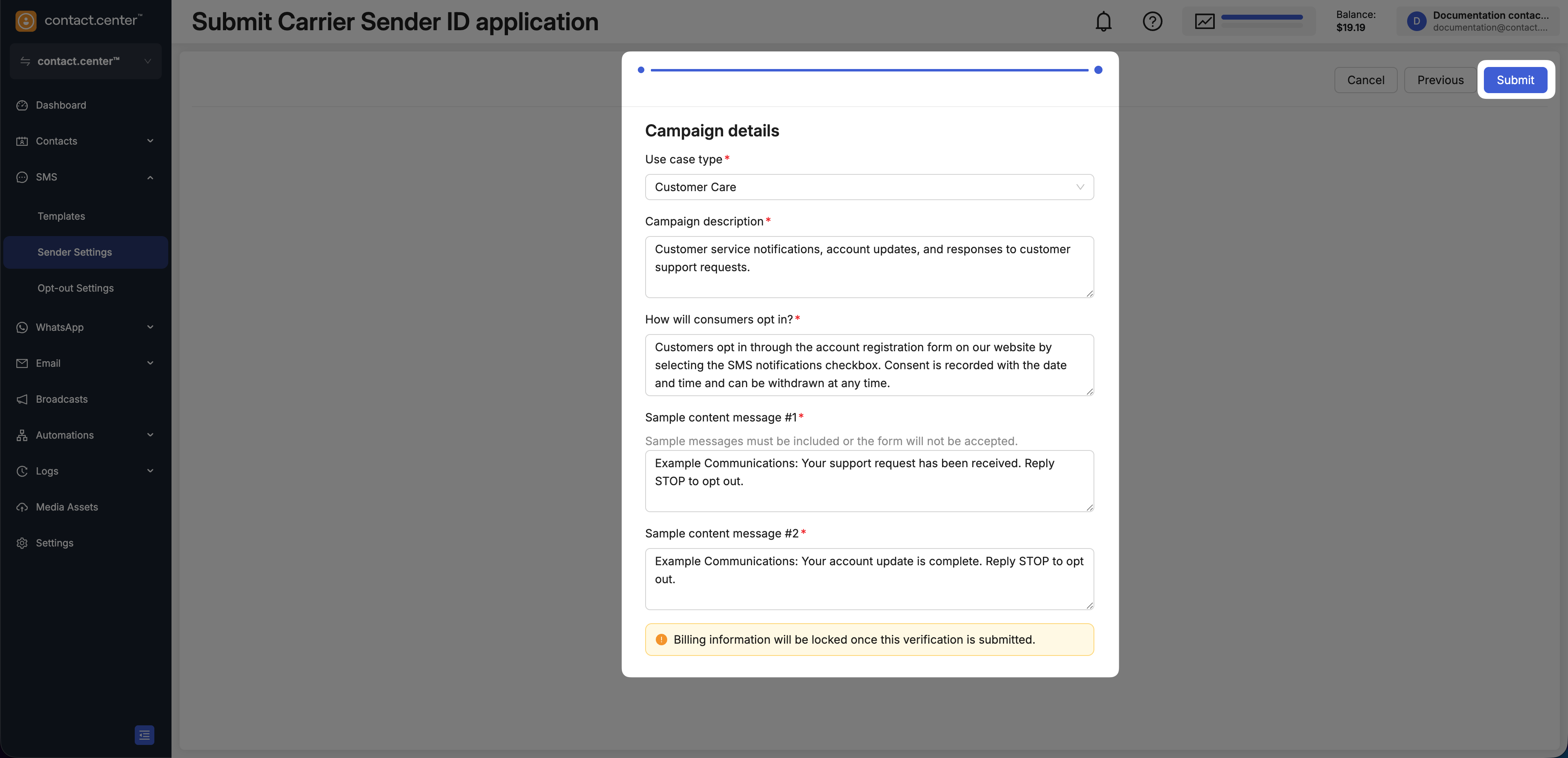The height and width of the screenshot is (758, 1568).
Task: Expand the Contacts menu chevron
Action: click(x=150, y=141)
